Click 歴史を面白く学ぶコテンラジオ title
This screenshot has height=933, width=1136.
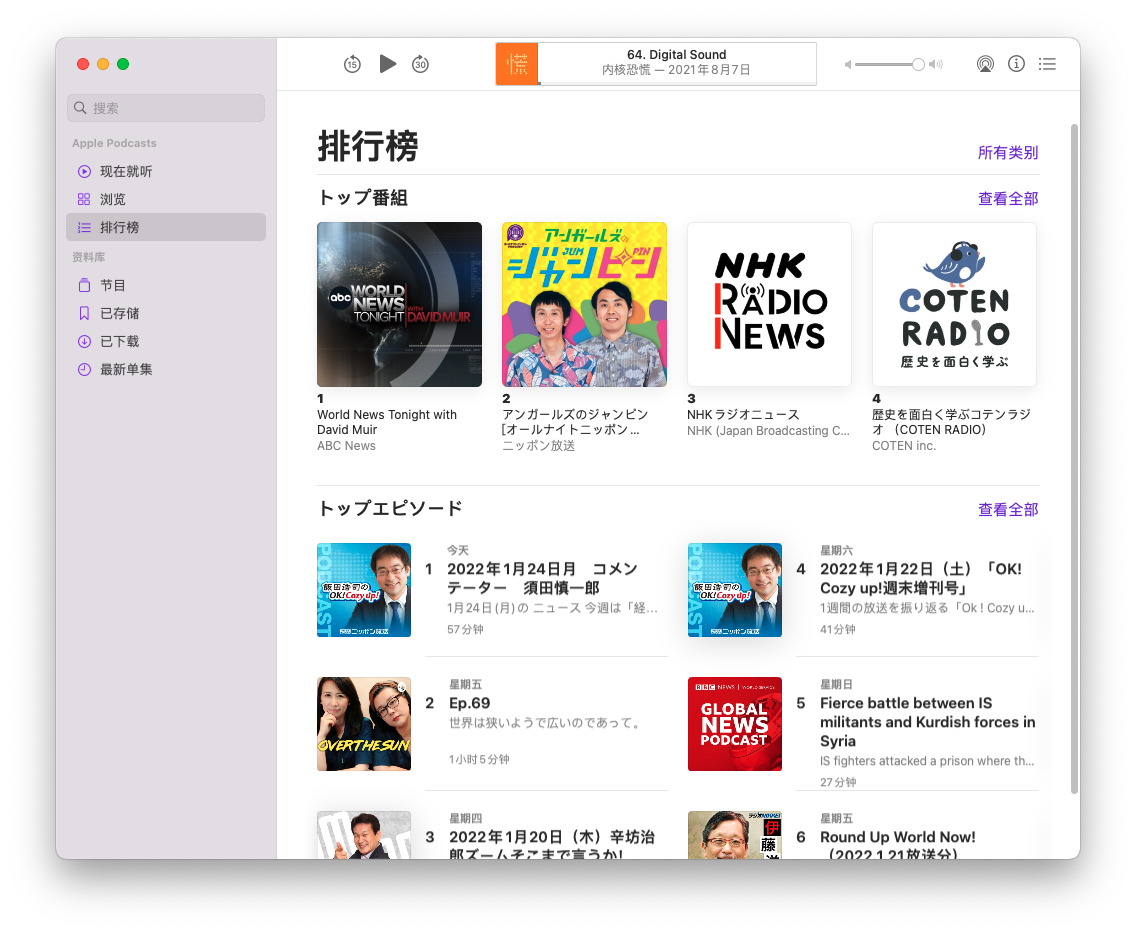click(951, 422)
